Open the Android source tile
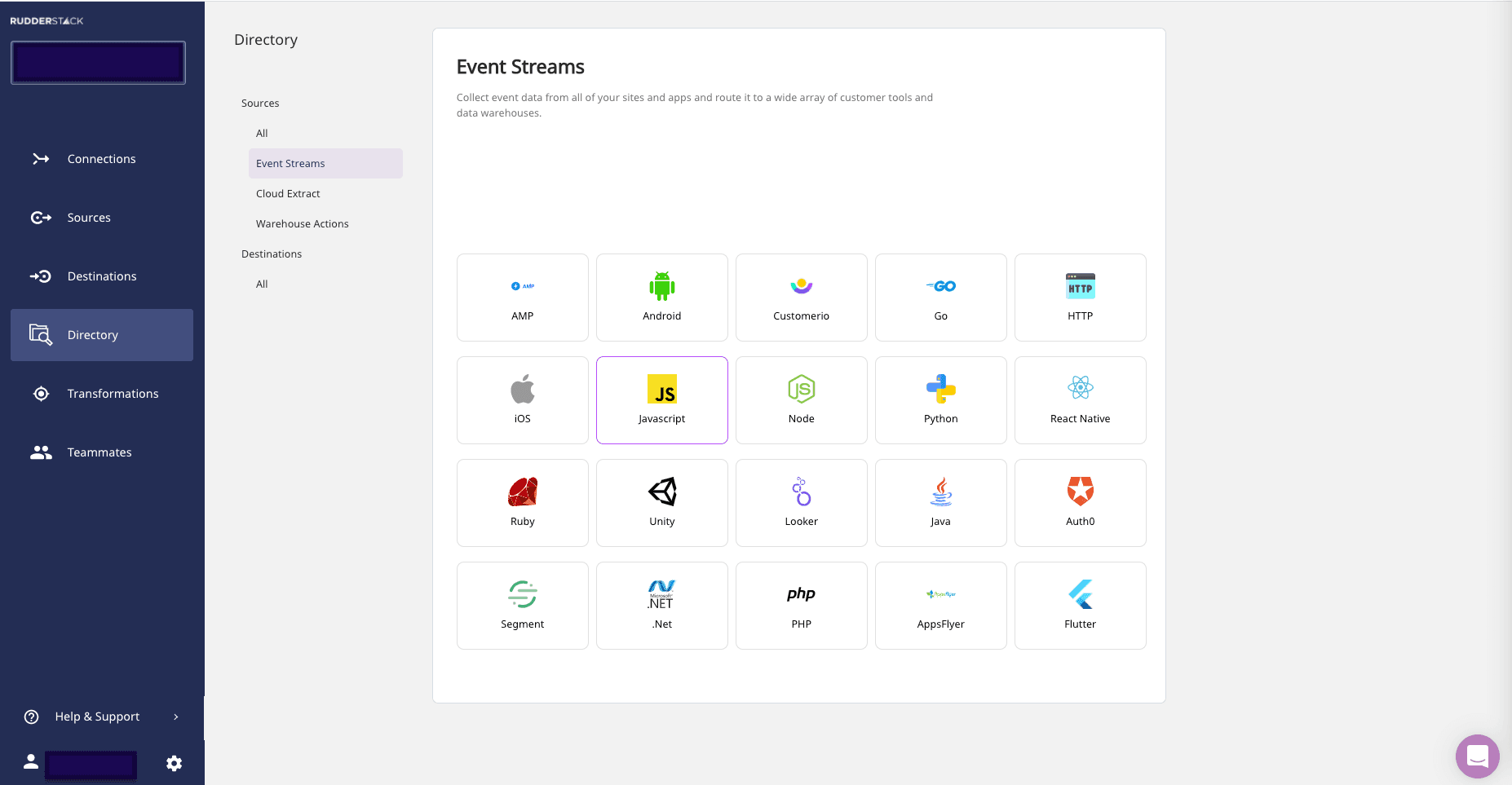This screenshot has width=1512, height=785. pos(661,297)
